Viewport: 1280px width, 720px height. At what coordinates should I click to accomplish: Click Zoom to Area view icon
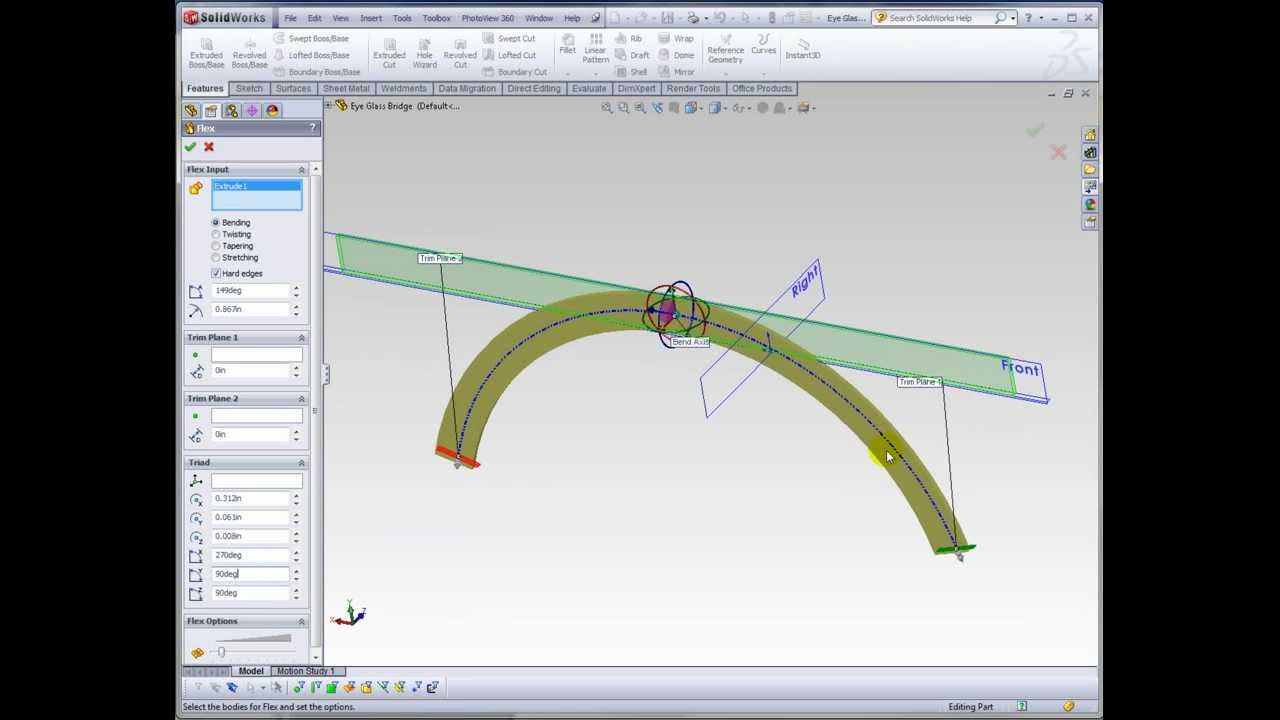tap(623, 108)
